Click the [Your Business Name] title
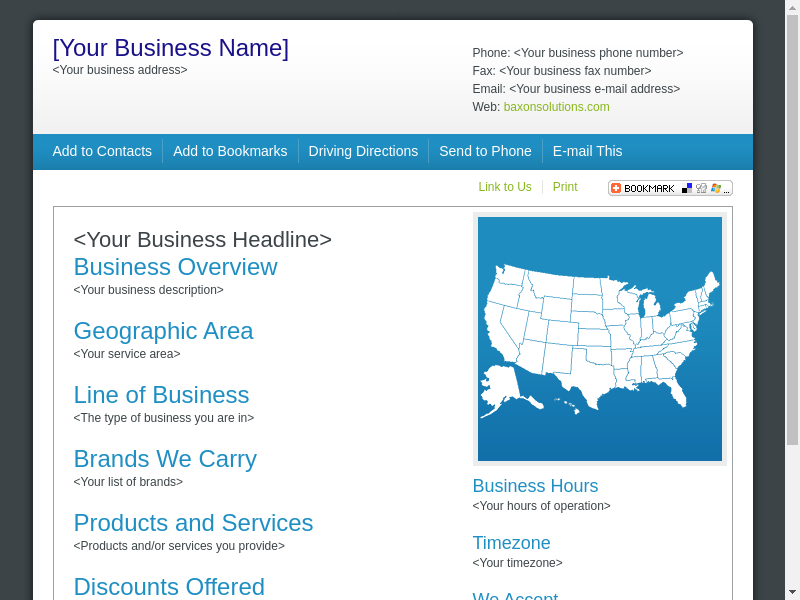 pyautogui.click(x=171, y=48)
